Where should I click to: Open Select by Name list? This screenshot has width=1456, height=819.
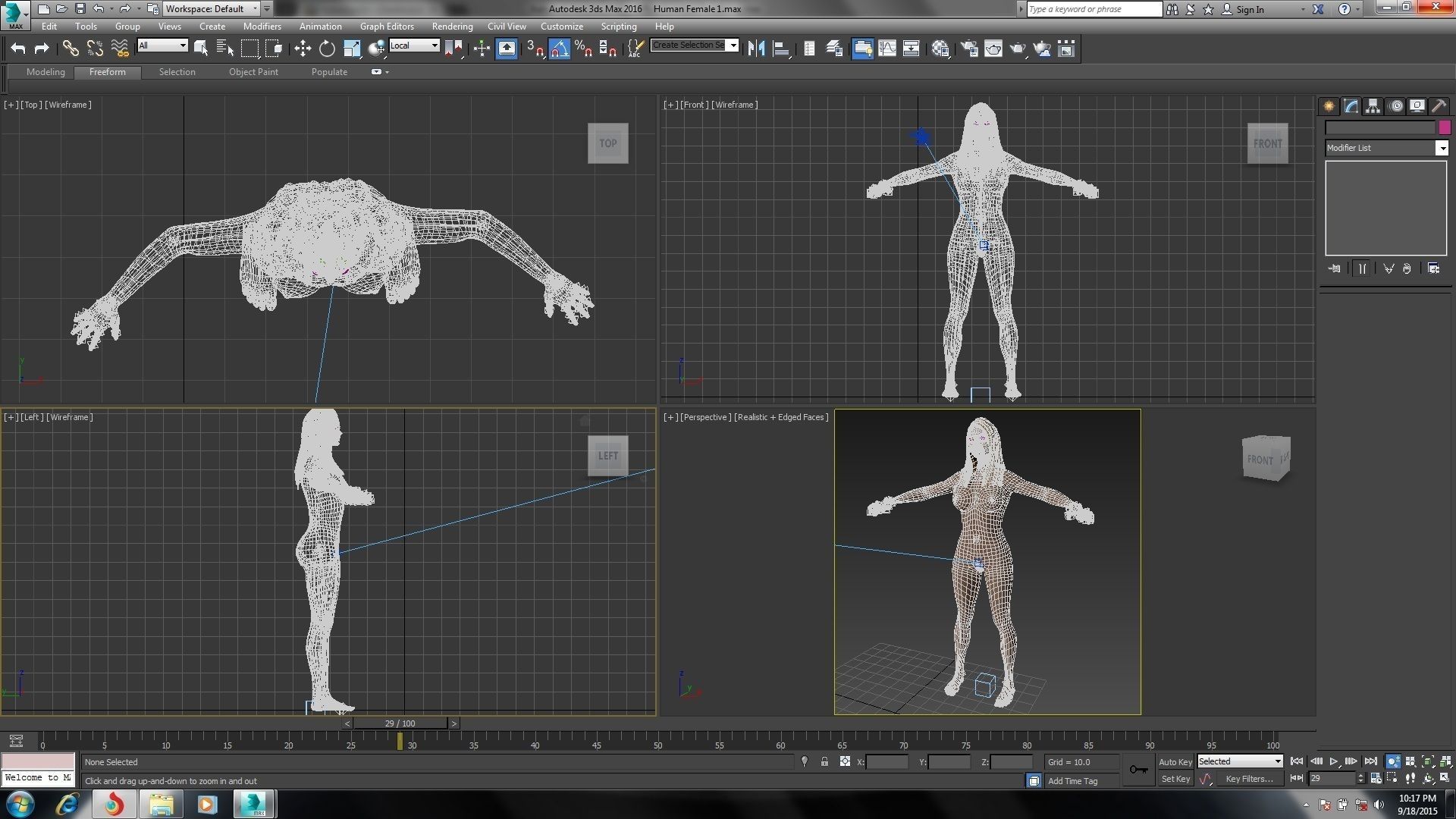point(225,49)
